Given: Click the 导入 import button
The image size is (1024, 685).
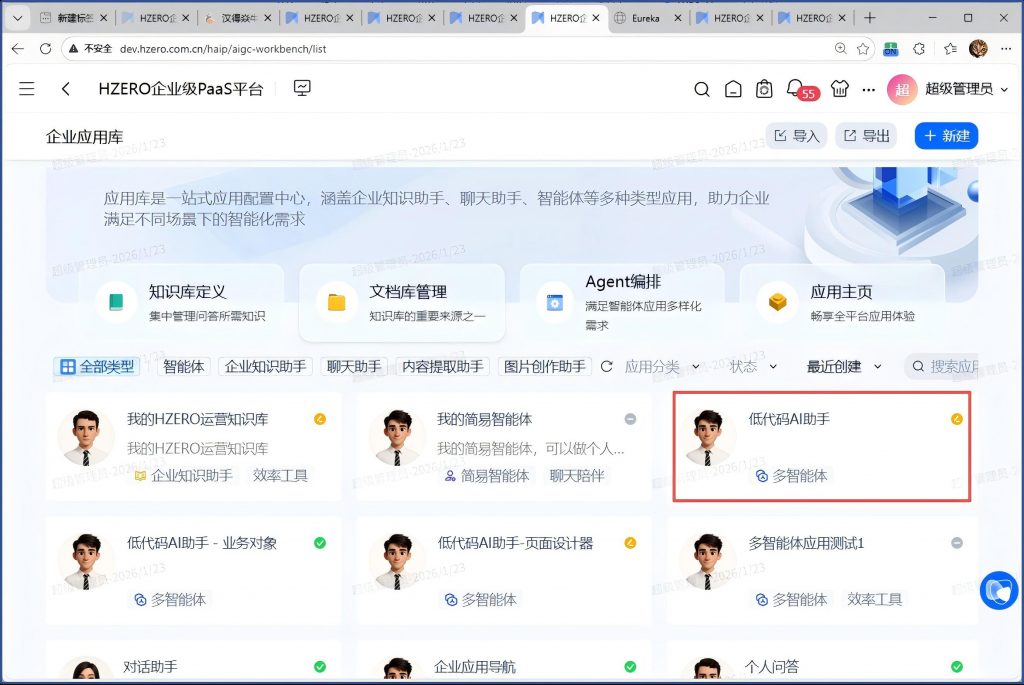Looking at the screenshot, I should point(796,136).
